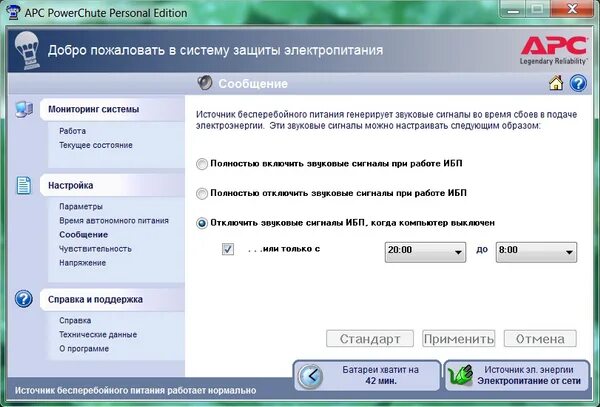
Task: Open the 20:00 start time dropdown
Action: pos(425,252)
